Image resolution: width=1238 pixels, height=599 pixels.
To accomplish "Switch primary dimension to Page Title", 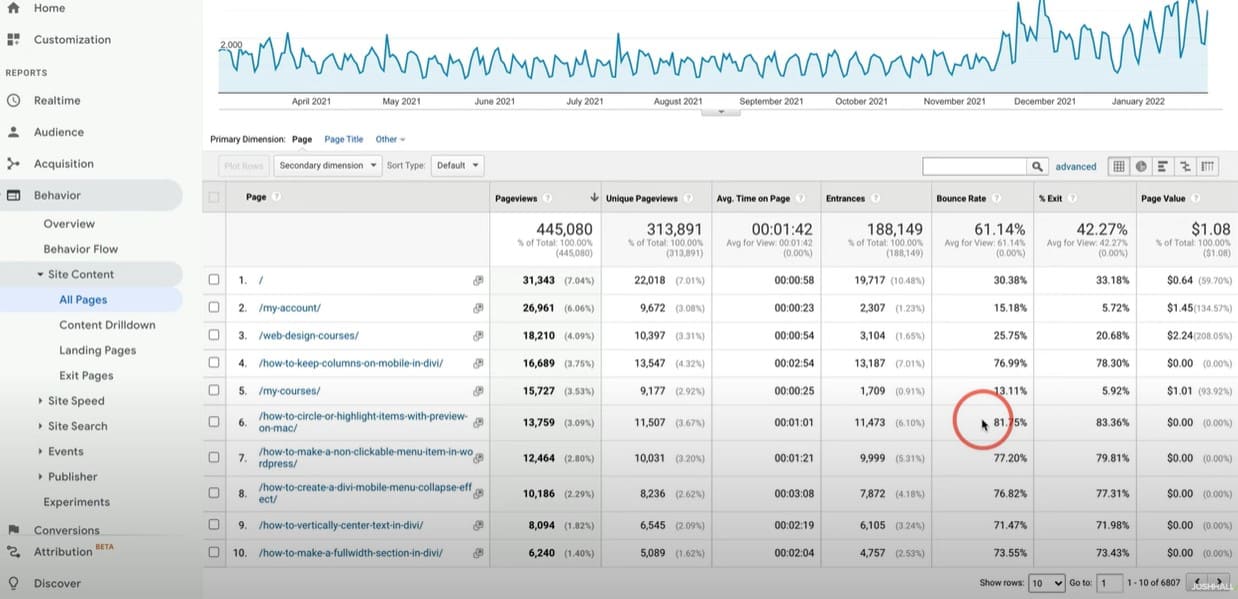I will (344, 139).
